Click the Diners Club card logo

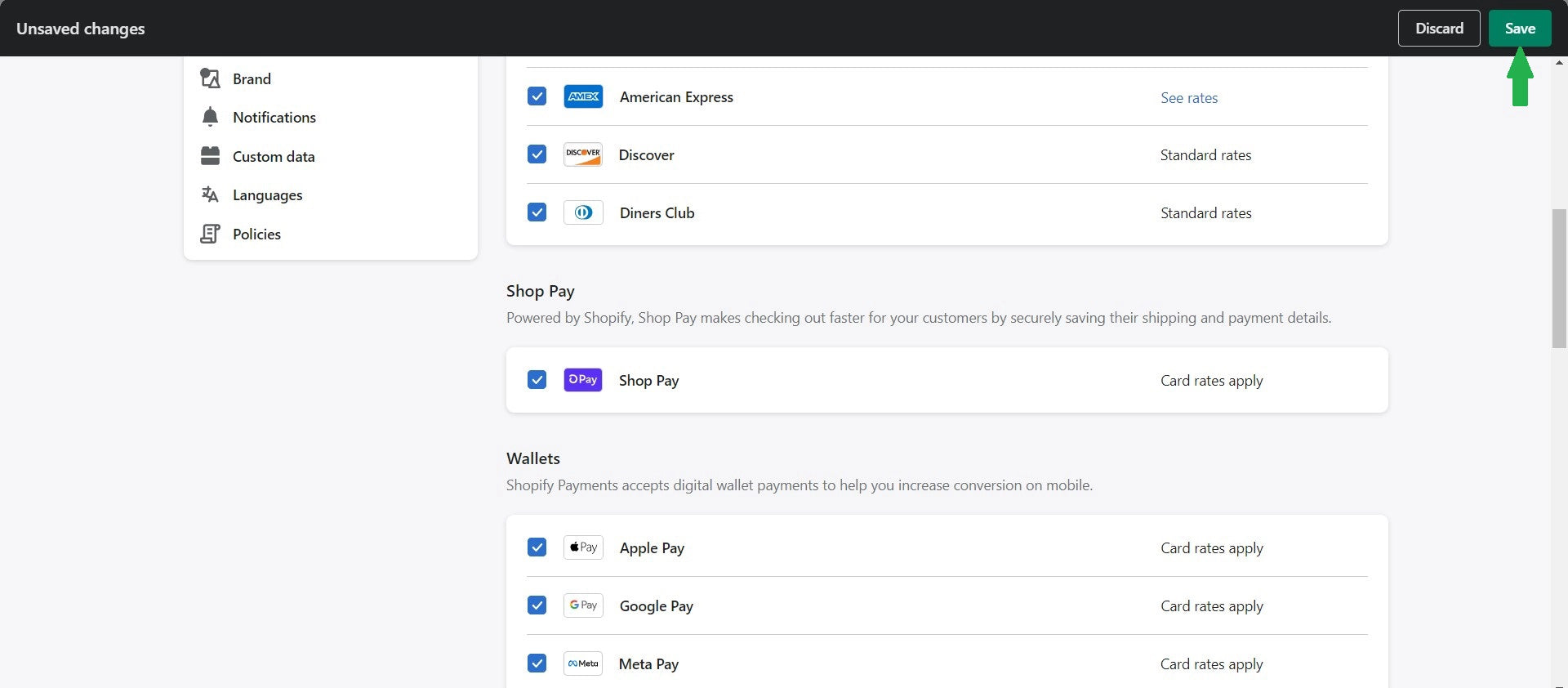coord(583,212)
